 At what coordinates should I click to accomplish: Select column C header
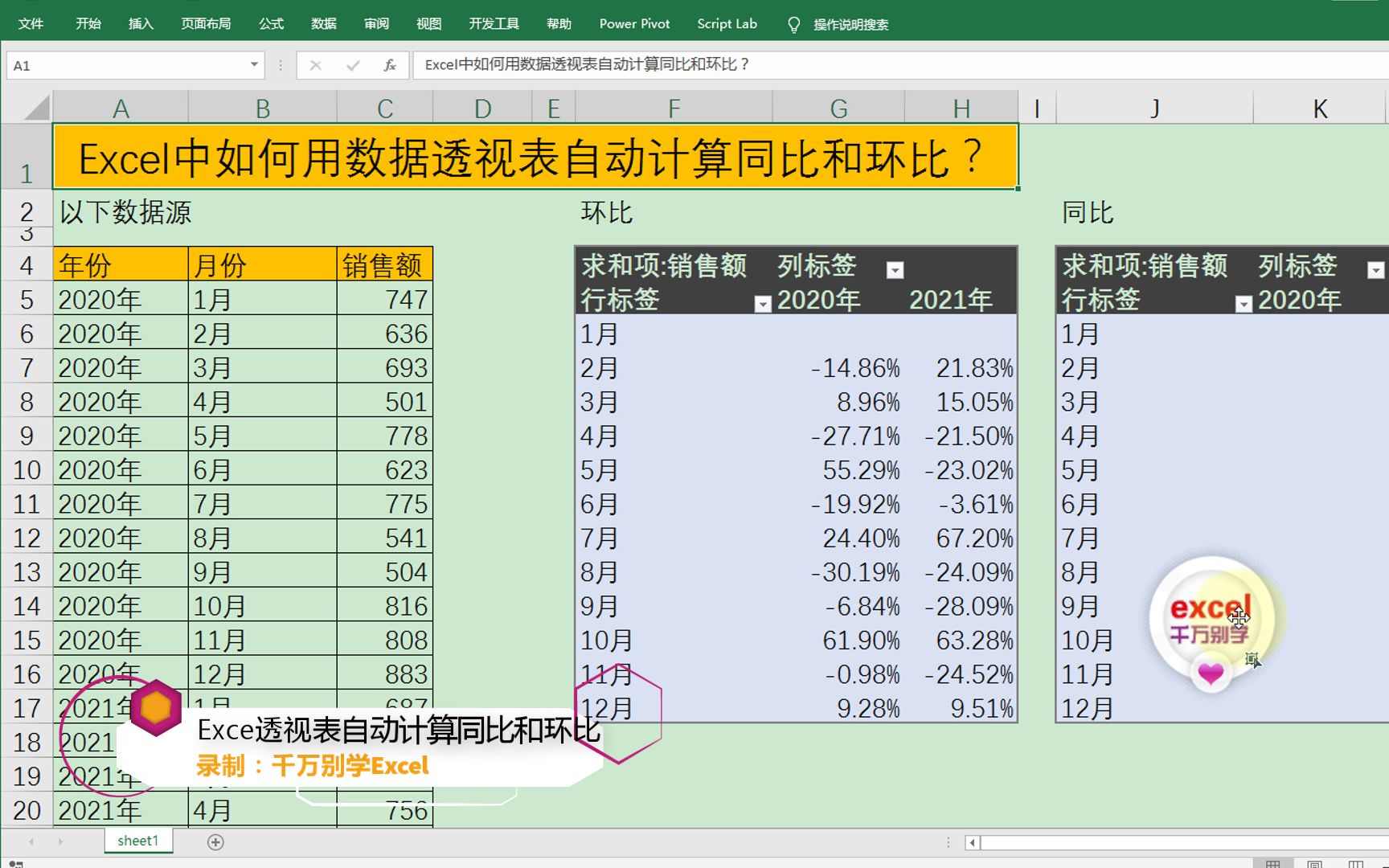coord(385,108)
